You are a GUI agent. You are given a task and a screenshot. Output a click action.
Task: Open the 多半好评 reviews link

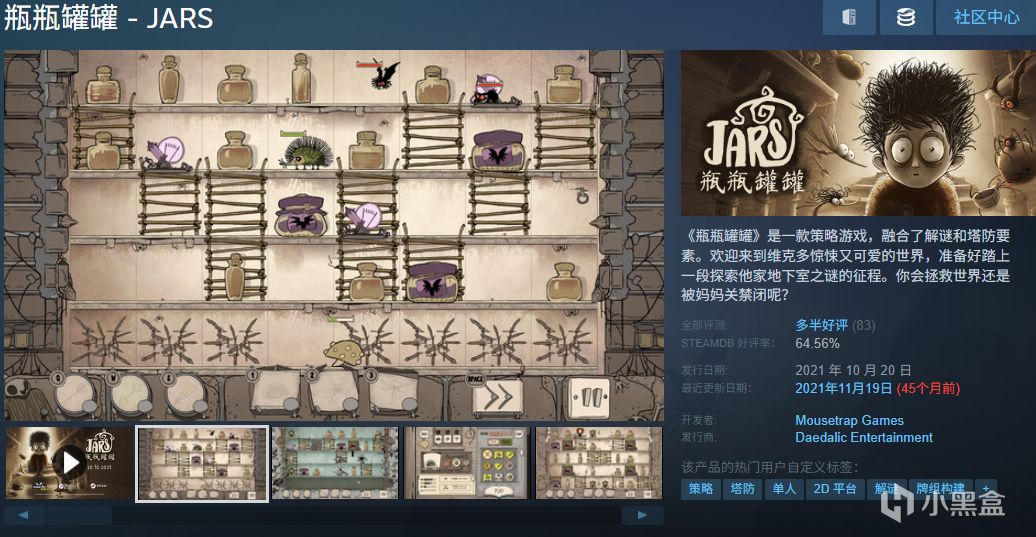[821, 325]
